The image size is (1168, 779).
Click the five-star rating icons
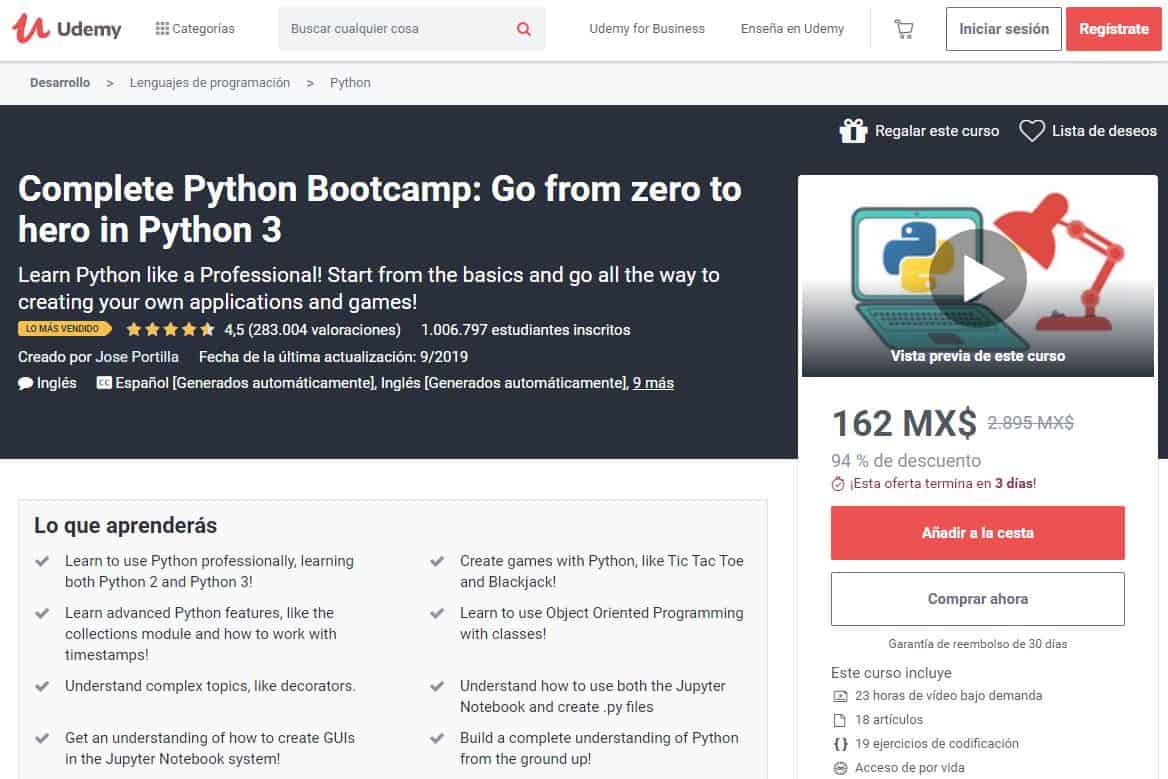point(171,329)
